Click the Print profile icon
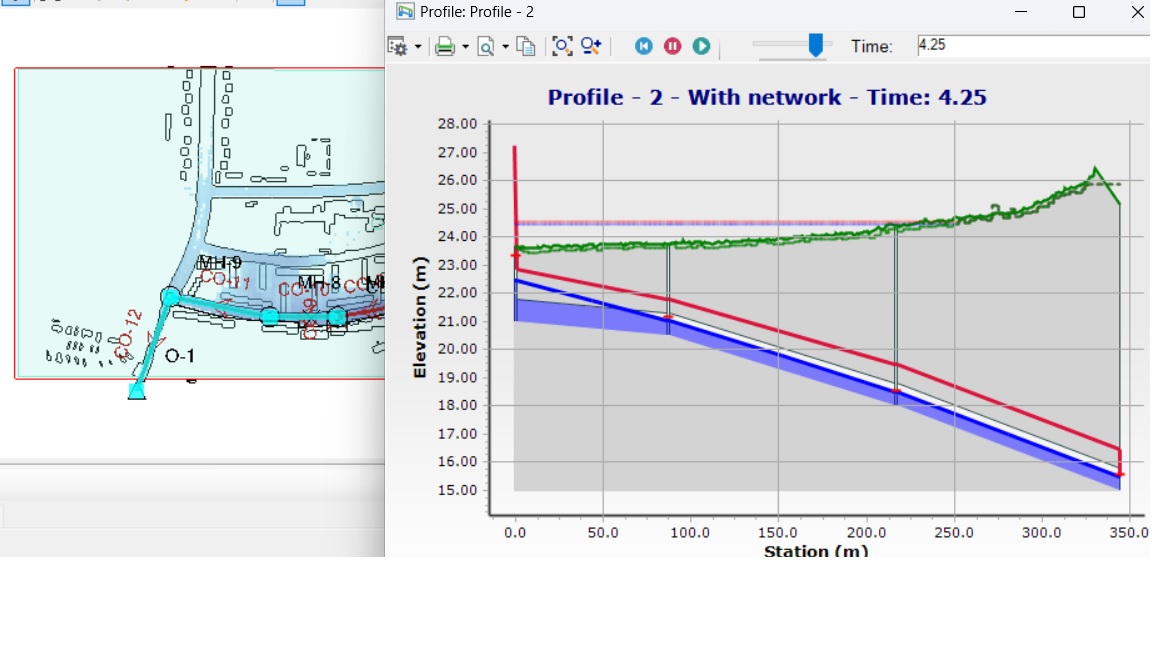1152x648 pixels. [x=445, y=46]
